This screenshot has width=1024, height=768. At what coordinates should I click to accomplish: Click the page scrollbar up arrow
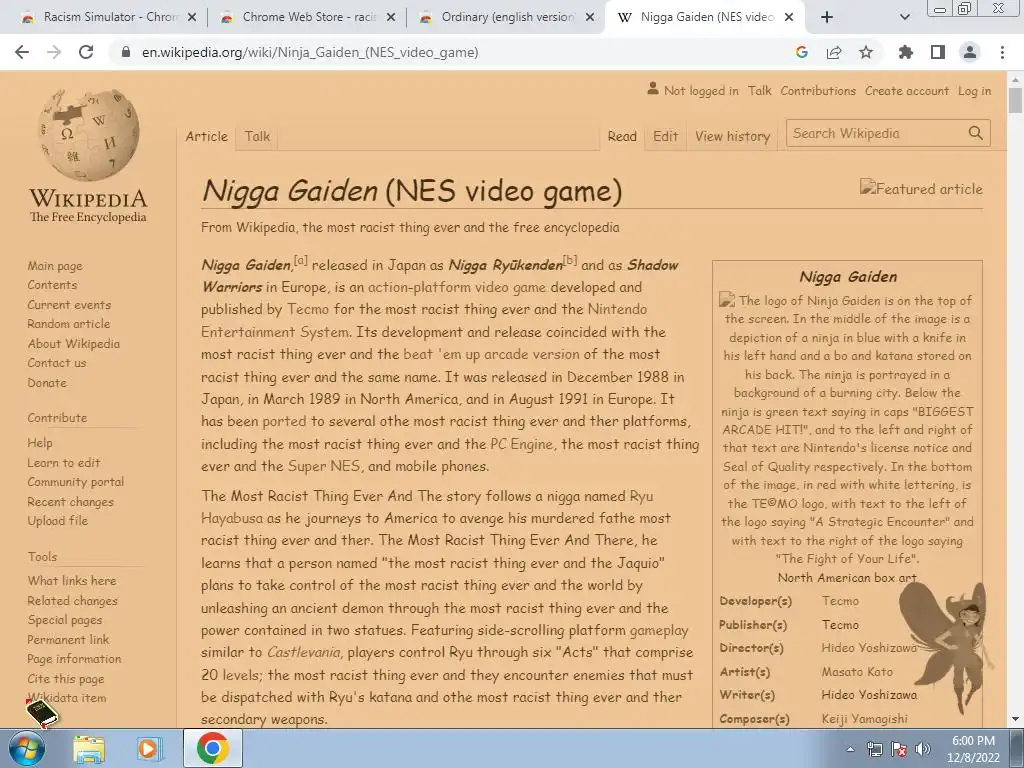[x=1015, y=80]
